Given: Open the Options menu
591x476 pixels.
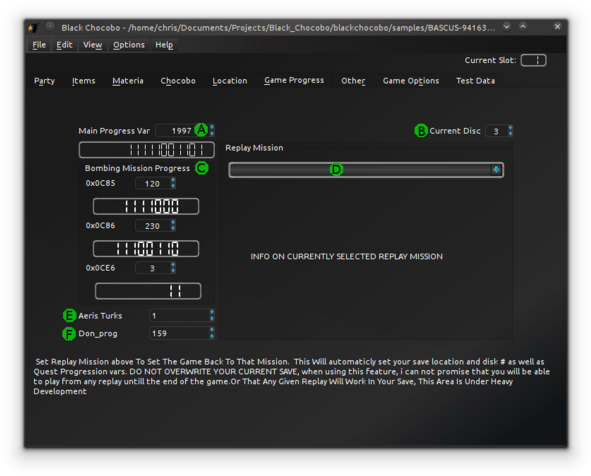Looking at the screenshot, I should tap(129, 45).
